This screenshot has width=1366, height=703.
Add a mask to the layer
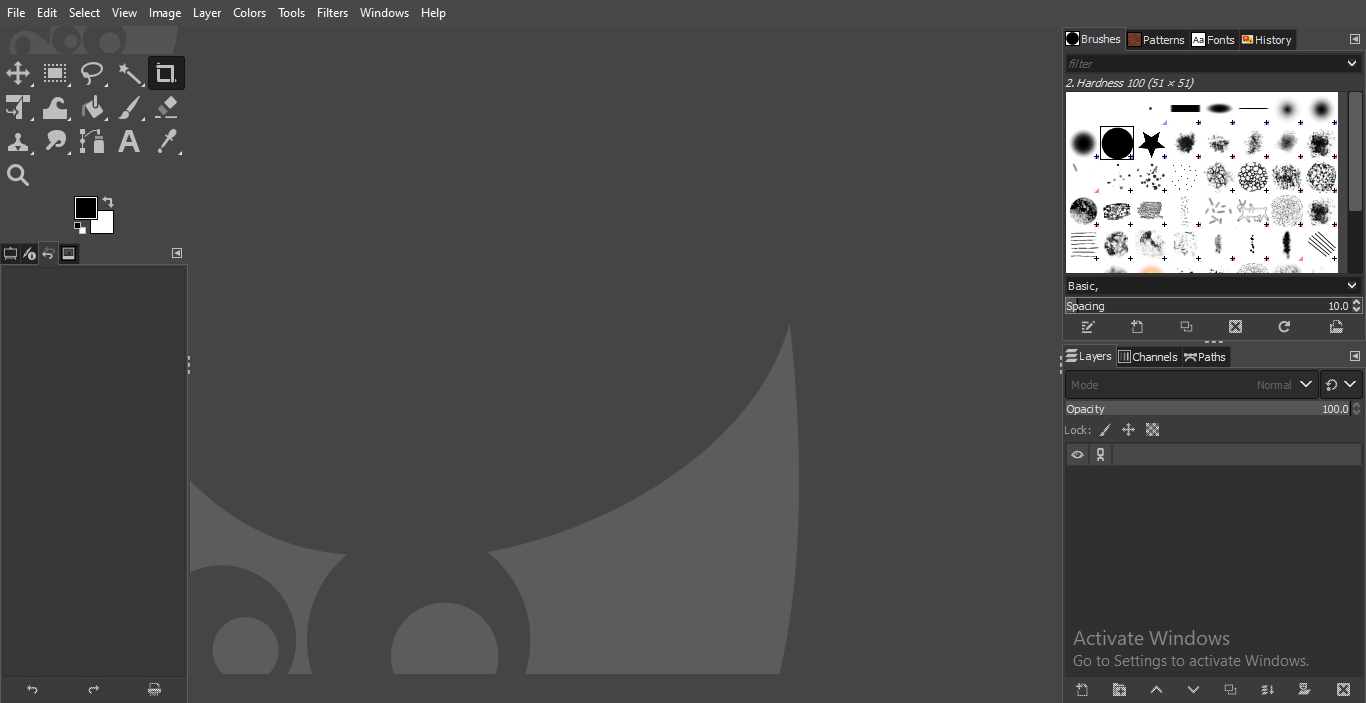point(1304,689)
